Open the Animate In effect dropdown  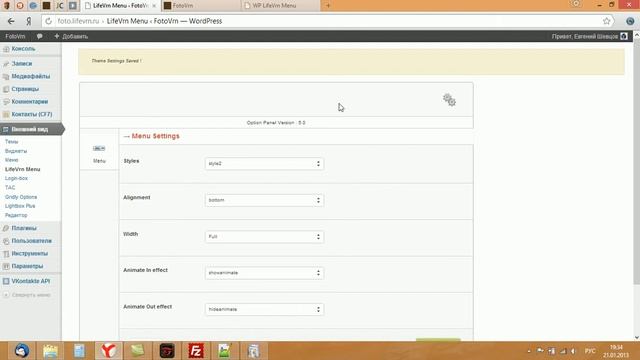264,273
